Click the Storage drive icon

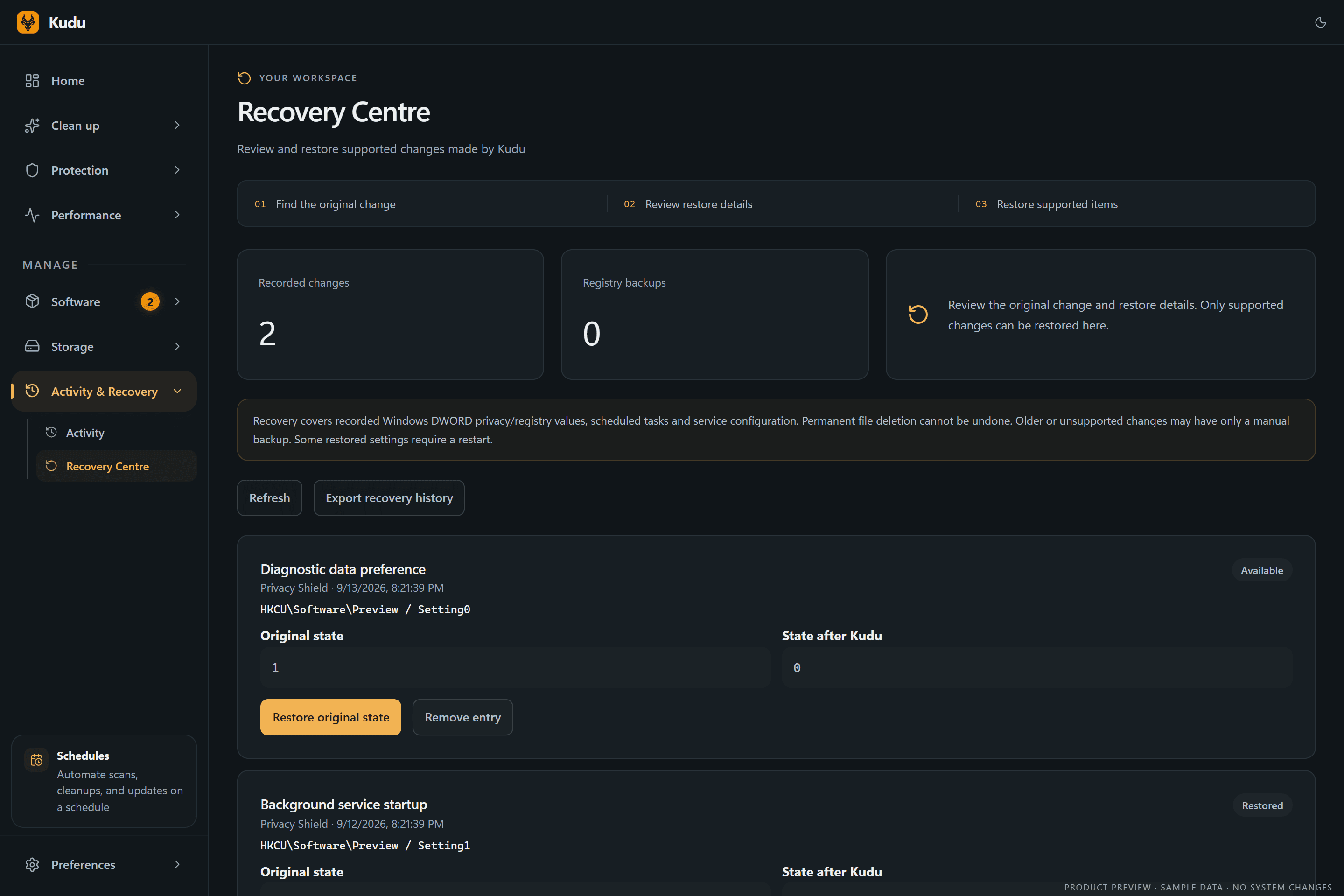(32, 346)
